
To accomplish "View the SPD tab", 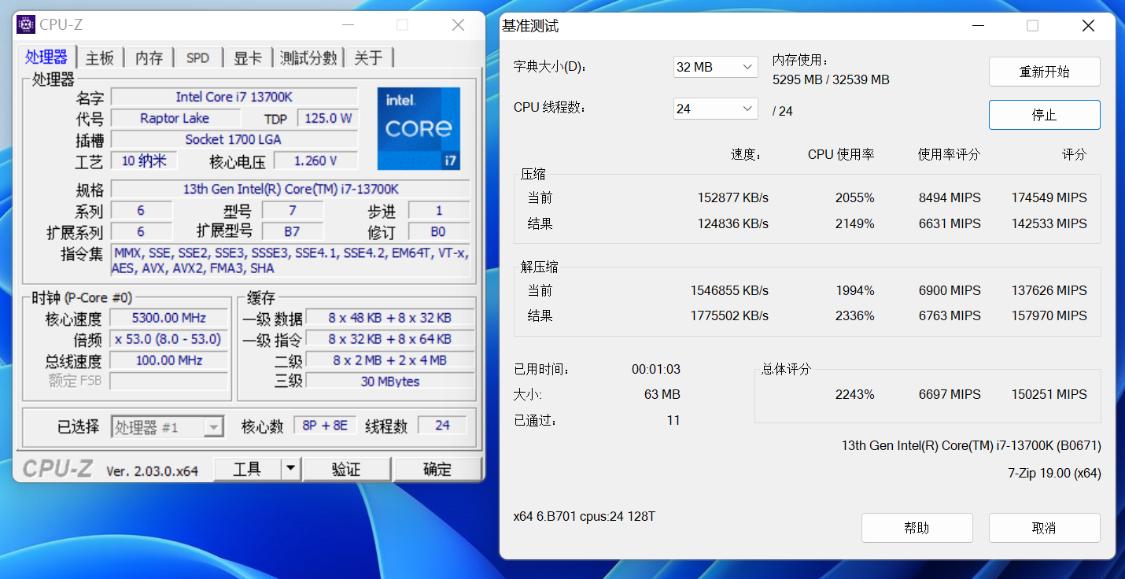I will click(197, 58).
